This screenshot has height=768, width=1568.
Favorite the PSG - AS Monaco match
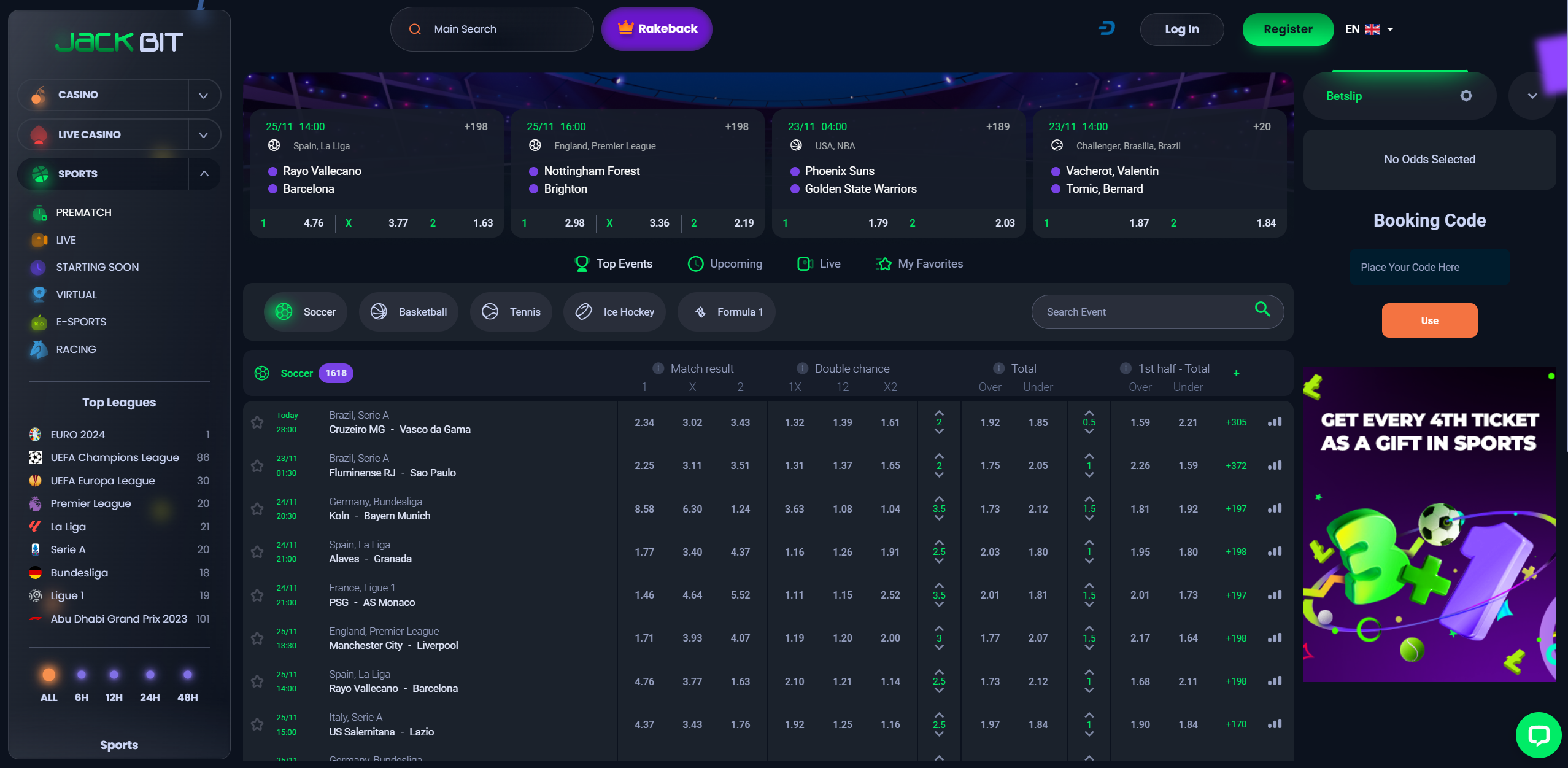257,595
